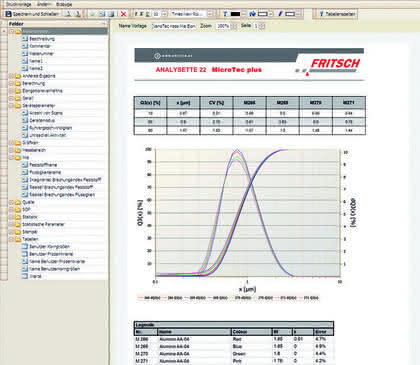
Task: Select the Benutzer Prozentwerte table item
Action: point(51,254)
